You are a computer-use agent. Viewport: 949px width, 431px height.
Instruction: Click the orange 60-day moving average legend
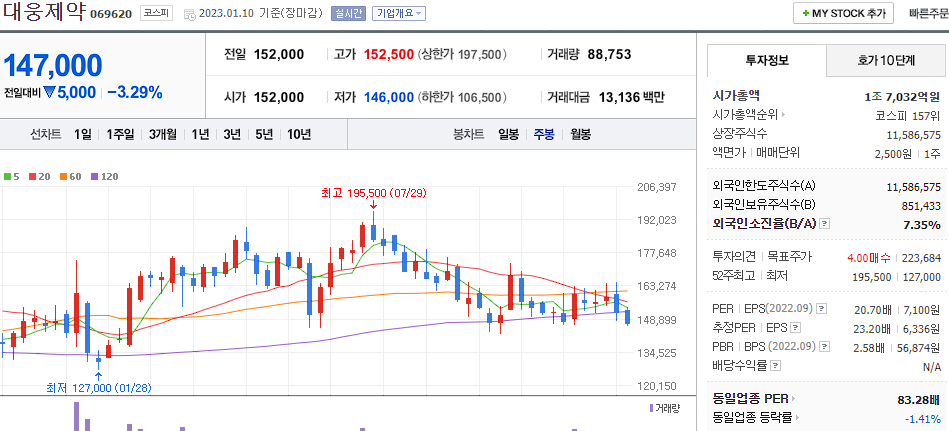pos(70,177)
